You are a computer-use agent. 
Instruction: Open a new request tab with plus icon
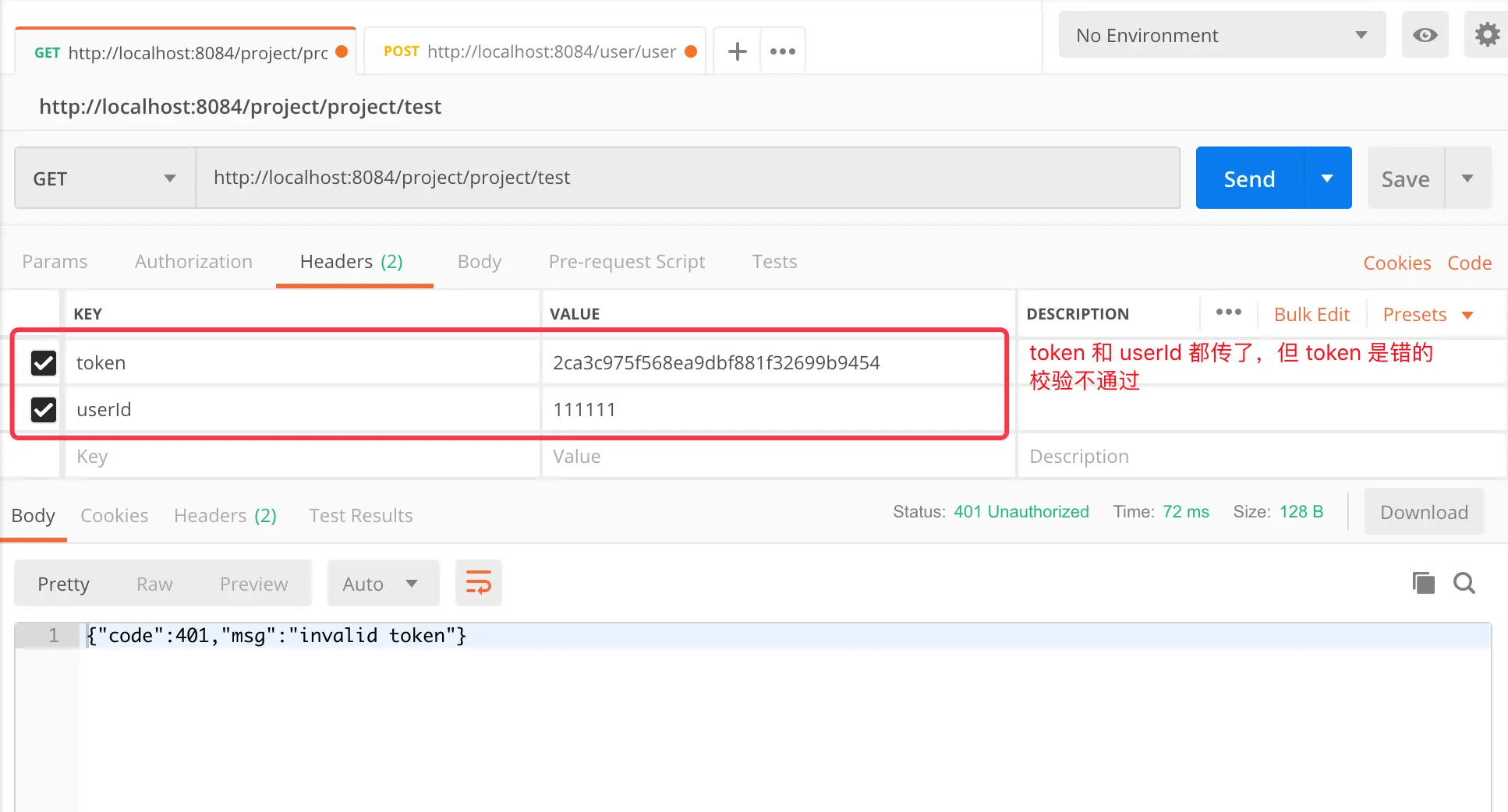click(737, 51)
